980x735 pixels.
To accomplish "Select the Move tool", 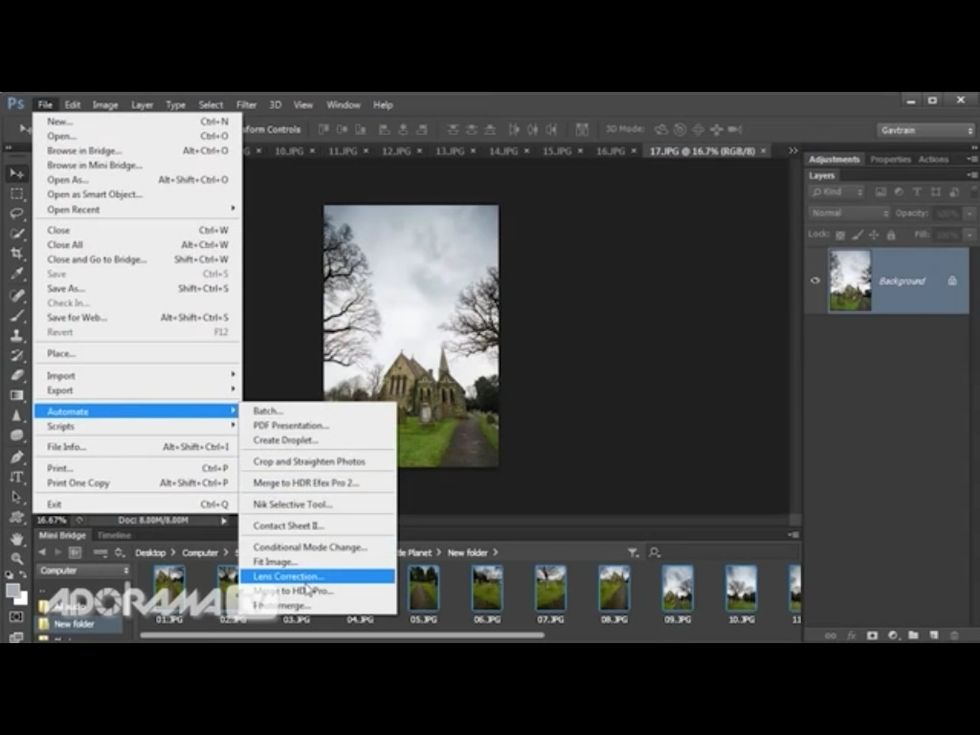I will pos(16,174).
